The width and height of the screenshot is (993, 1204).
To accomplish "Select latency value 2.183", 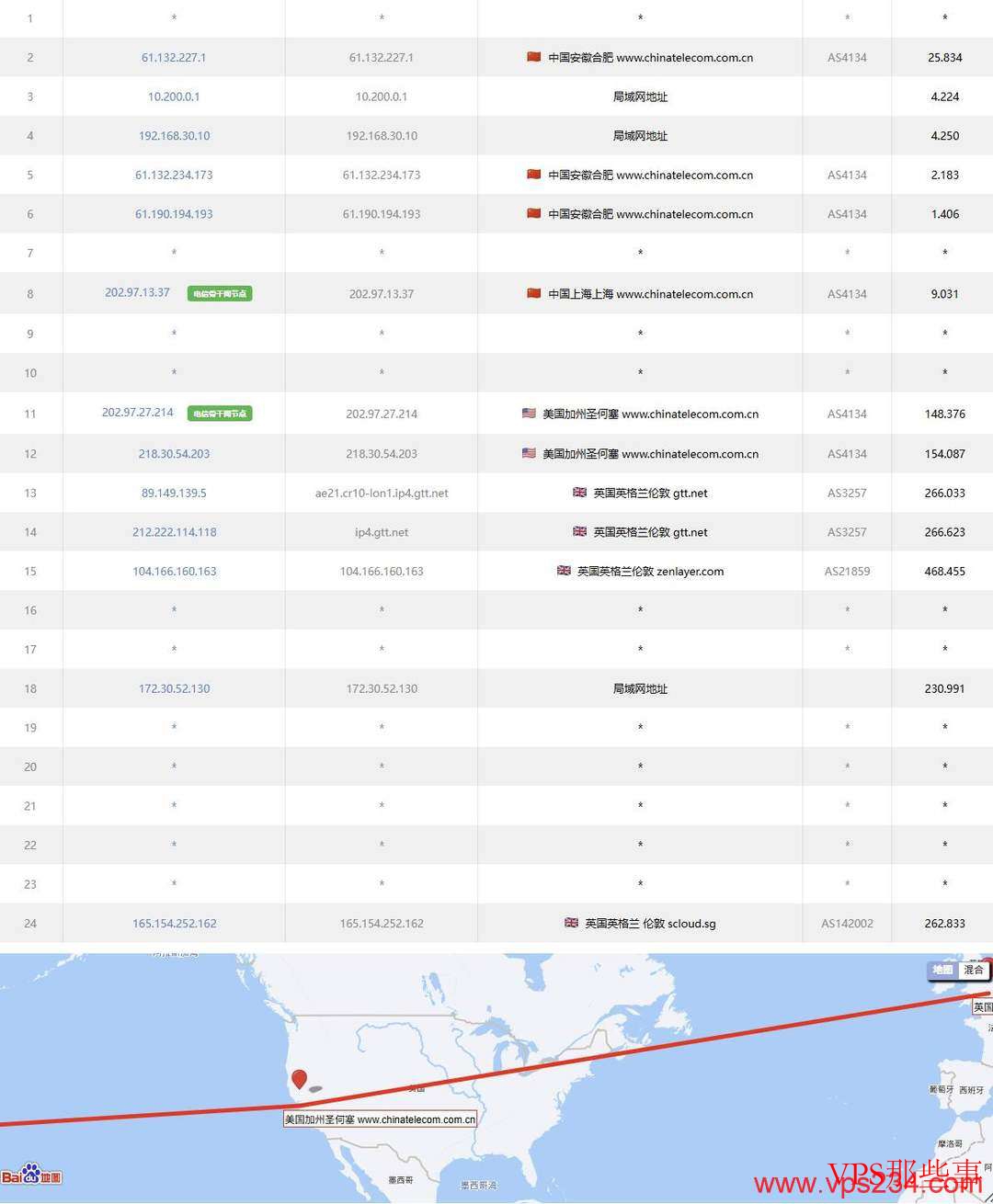I will pyautogui.click(x=944, y=175).
